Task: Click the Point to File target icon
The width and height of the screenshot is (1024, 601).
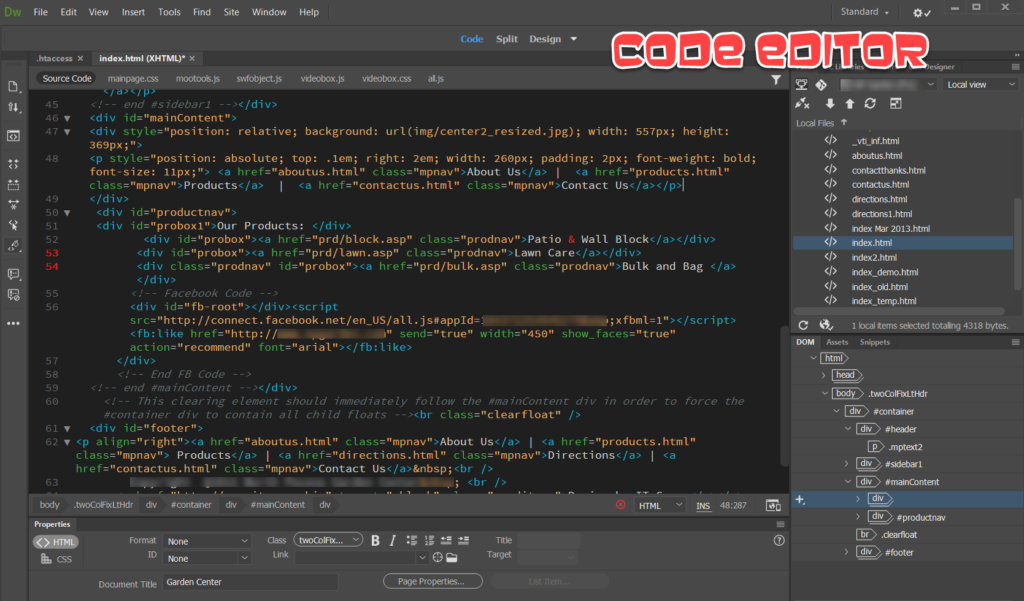Action: 438,557
